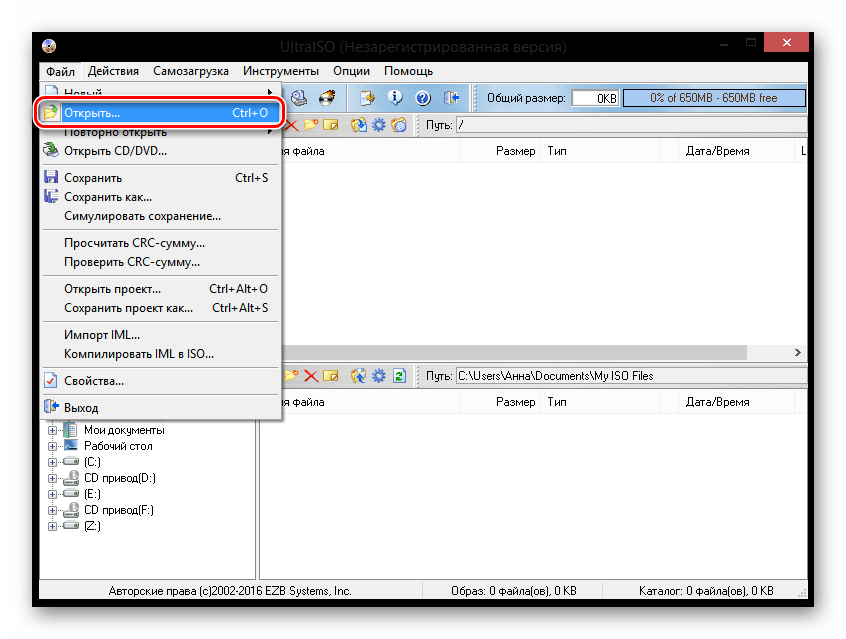Expand the (C:) drive node

[52, 462]
